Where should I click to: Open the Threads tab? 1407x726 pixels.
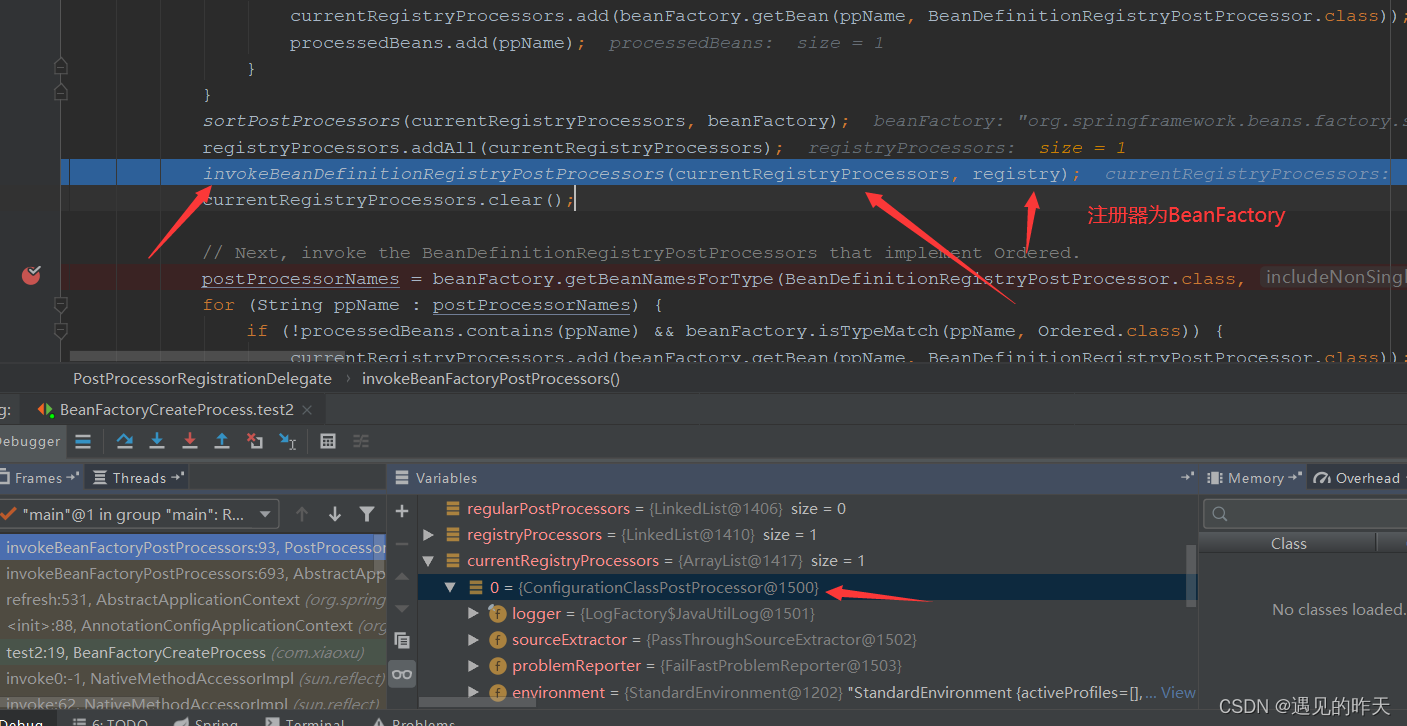click(138, 478)
